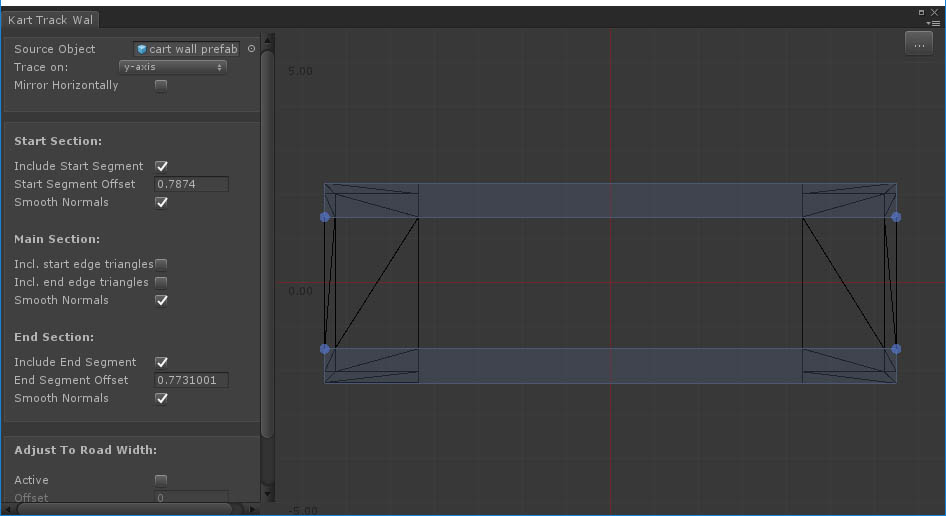Enable Incl. start edge triangles
Image resolution: width=946 pixels, height=516 pixels.
[x=161, y=264]
